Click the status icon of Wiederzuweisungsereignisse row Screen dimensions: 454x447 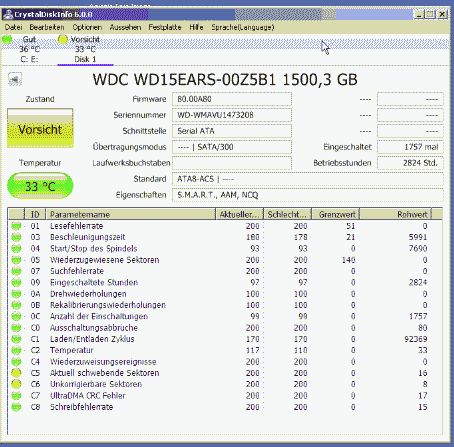click(x=16, y=362)
